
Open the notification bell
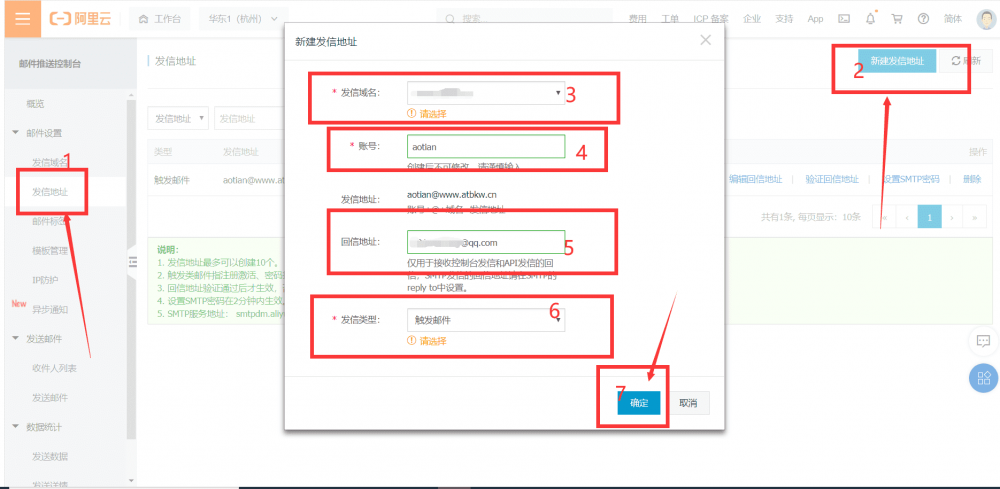click(871, 18)
